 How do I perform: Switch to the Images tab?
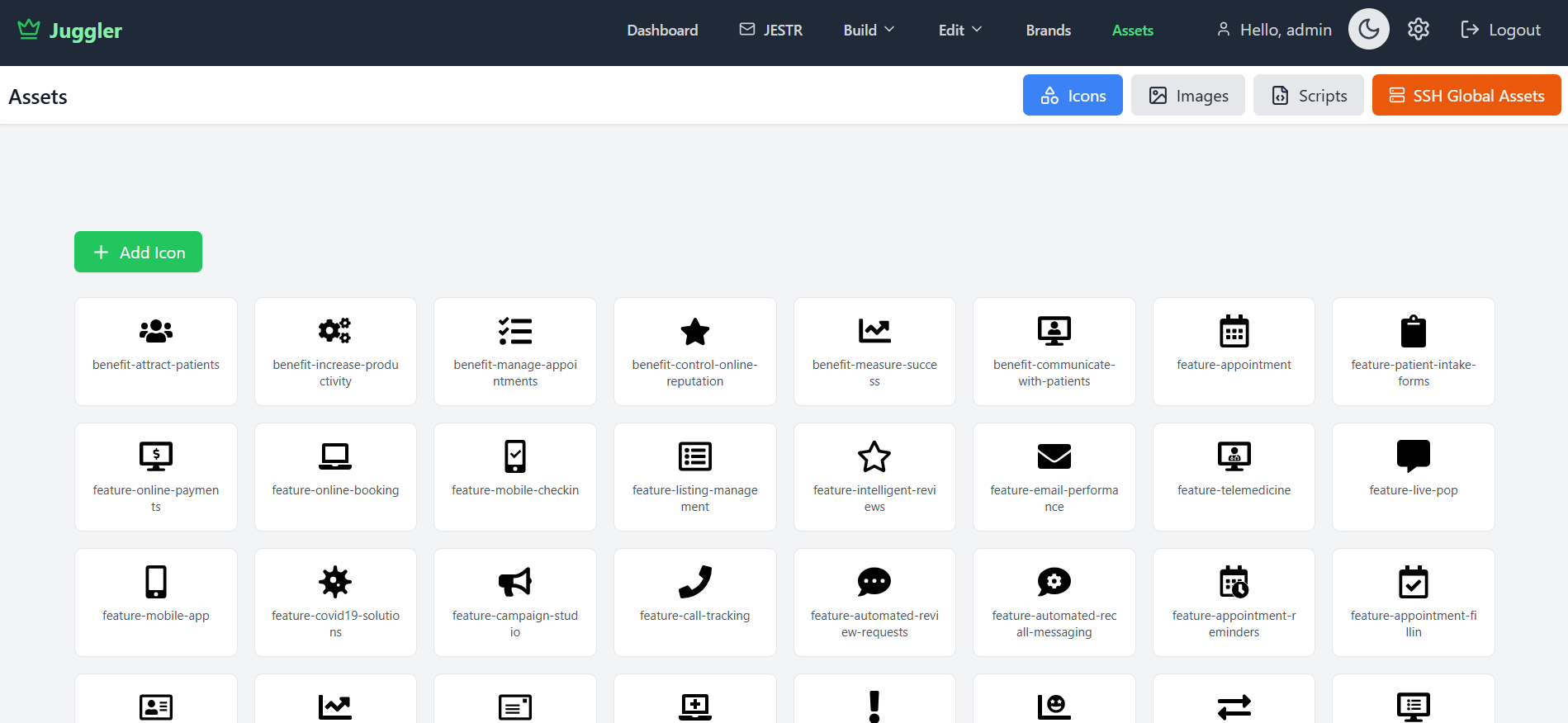pos(1187,96)
